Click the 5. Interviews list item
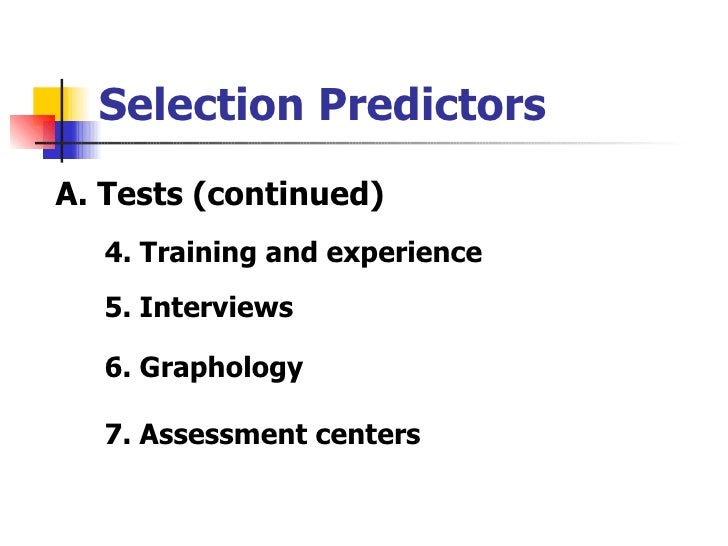The width and height of the screenshot is (728, 546). click(199, 307)
